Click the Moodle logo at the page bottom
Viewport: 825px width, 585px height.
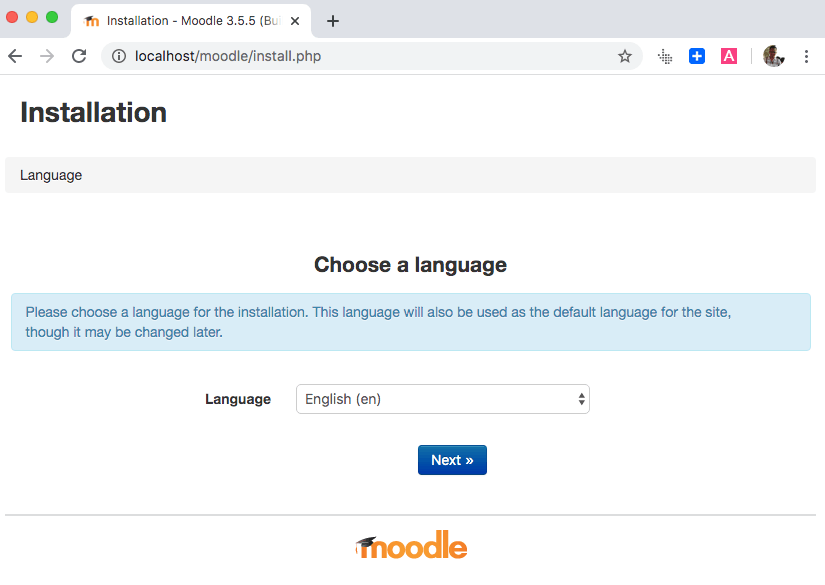coord(410,545)
